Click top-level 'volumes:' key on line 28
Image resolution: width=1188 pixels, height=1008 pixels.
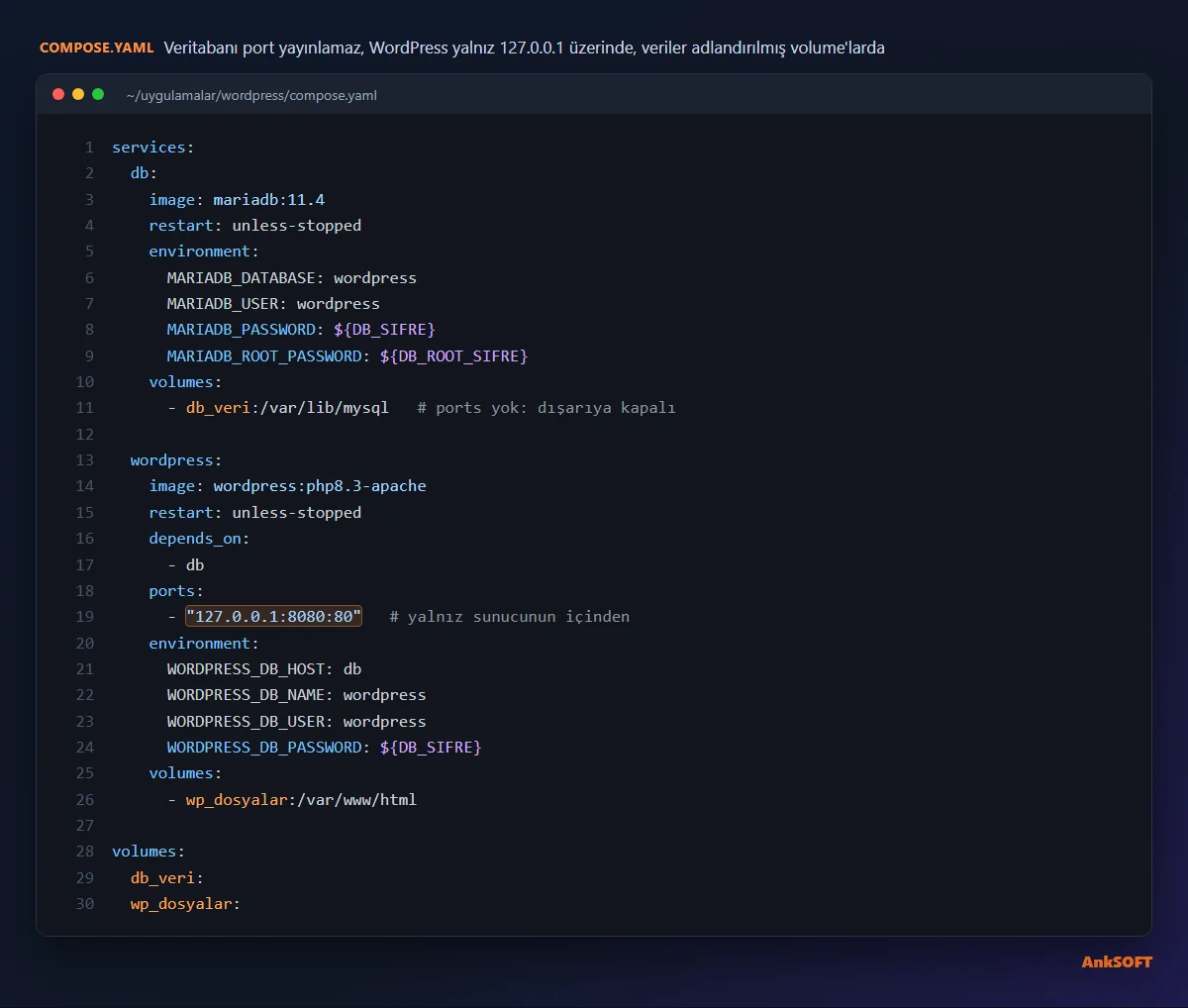click(x=148, y=852)
